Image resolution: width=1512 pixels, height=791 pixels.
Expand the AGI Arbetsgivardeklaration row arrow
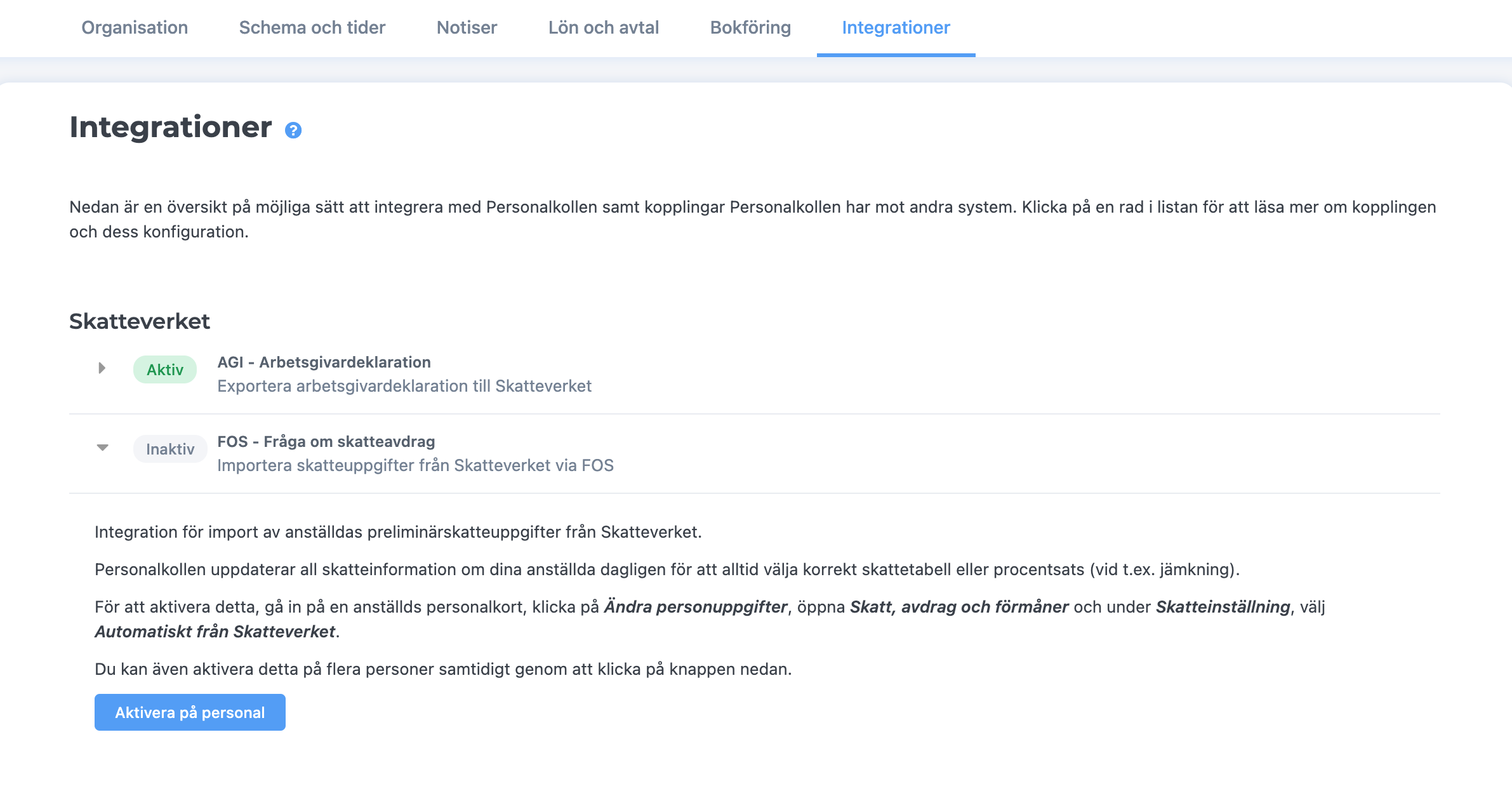pos(102,368)
